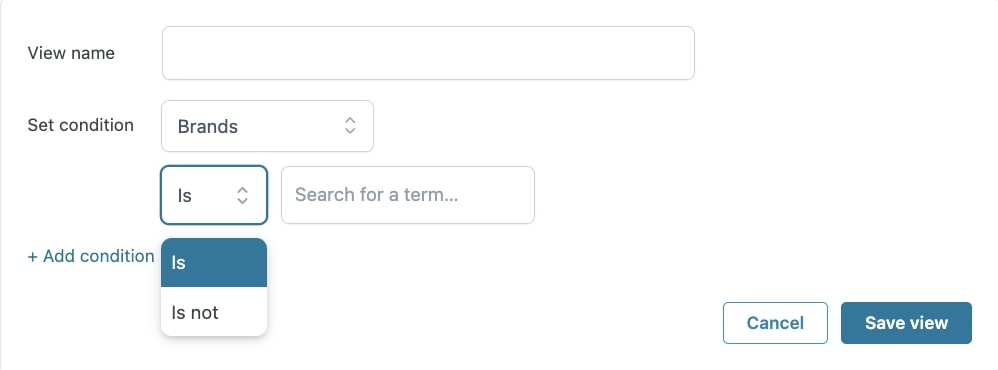The width and height of the screenshot is (998, 370).
Task: Click the Cancel button
Action: tap(775, 323)
